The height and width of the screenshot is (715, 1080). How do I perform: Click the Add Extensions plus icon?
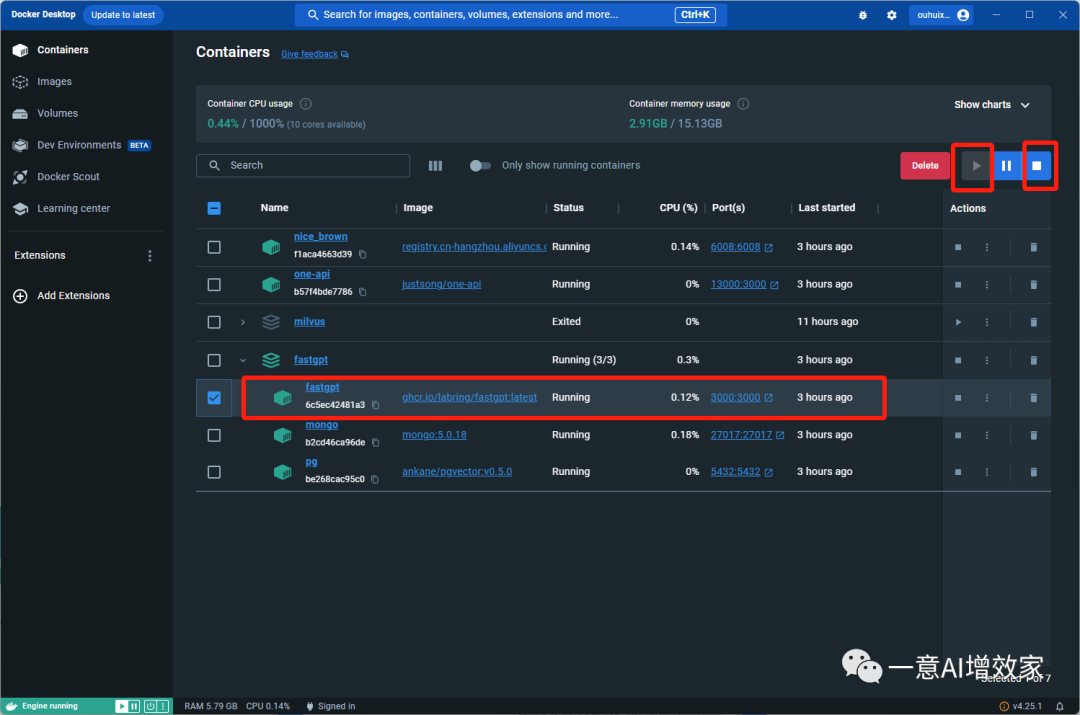tap(20, 296)
